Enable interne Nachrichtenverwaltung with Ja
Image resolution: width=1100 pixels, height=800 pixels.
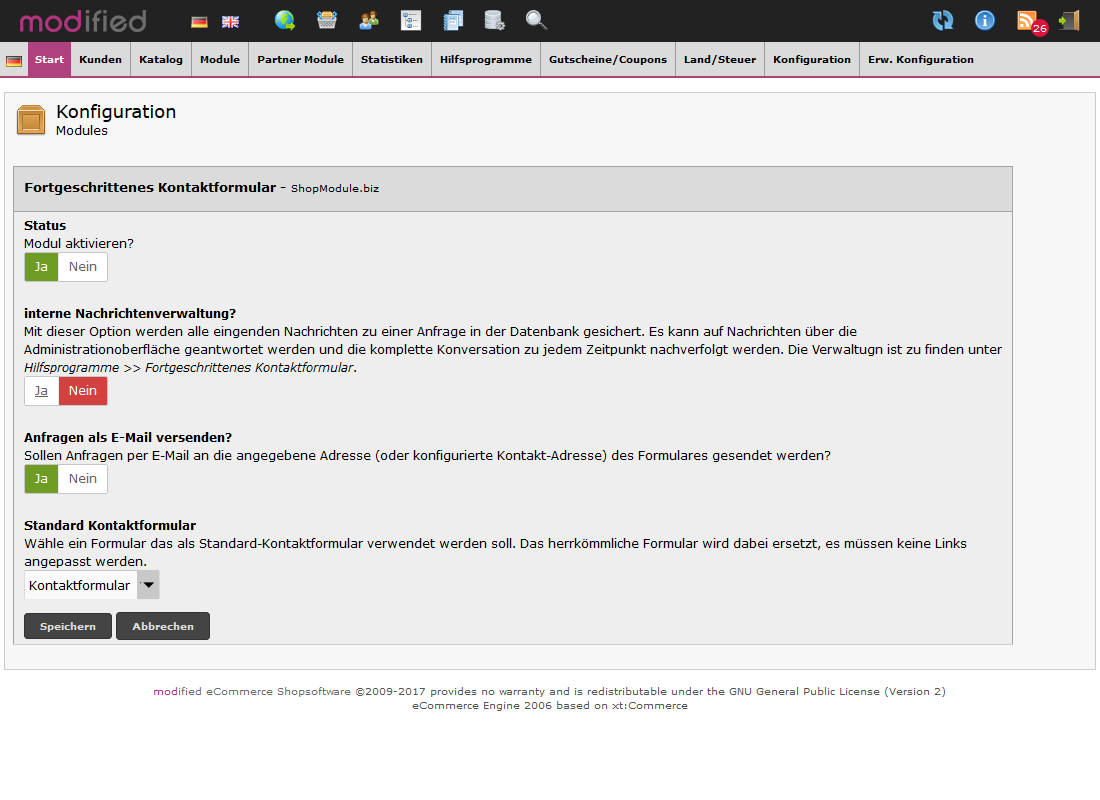point(41,391)
